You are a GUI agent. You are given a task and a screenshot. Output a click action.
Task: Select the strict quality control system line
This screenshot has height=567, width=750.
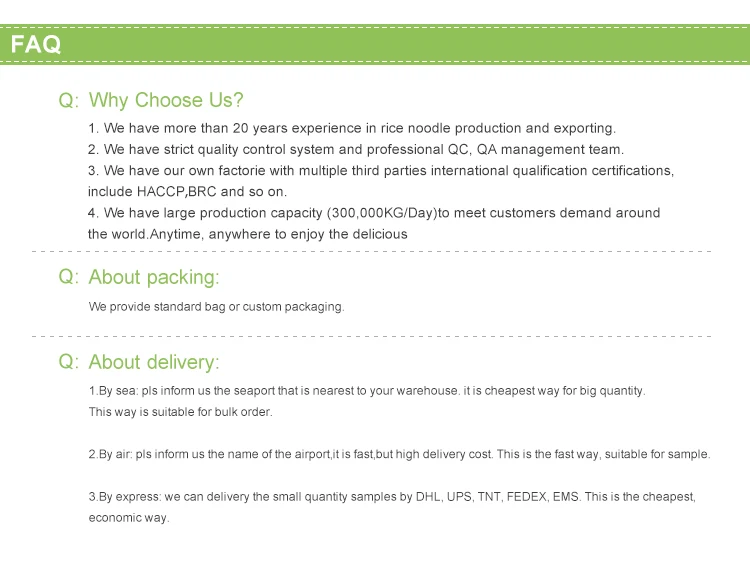(356, 149)
